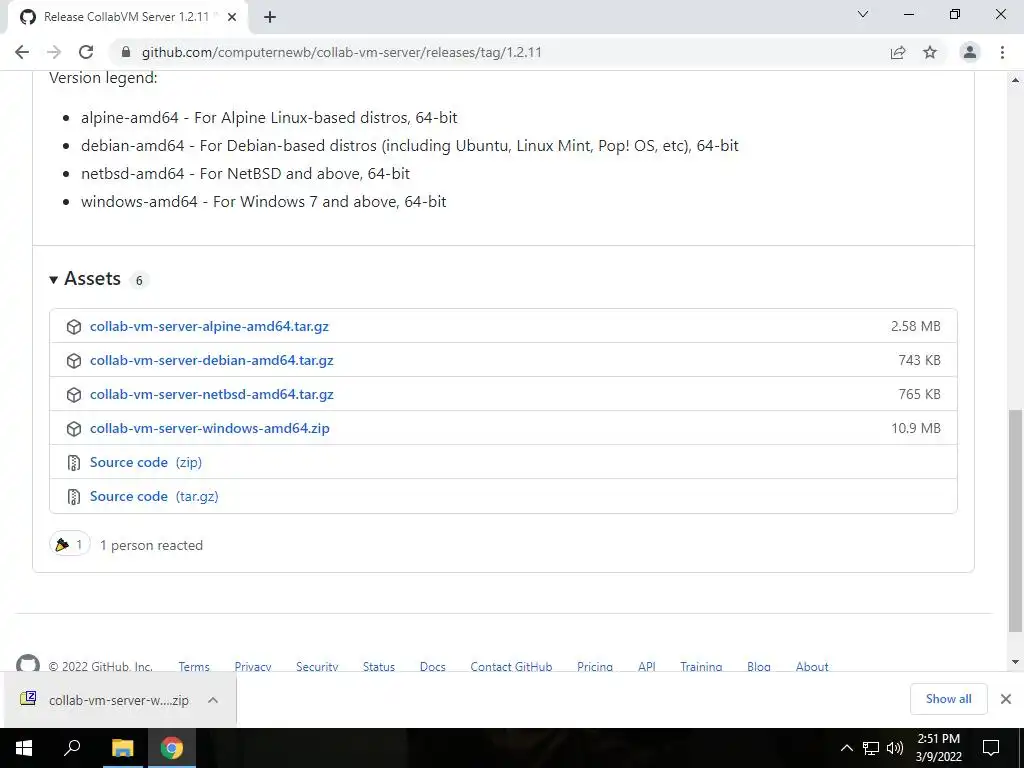Click the package icon beside debian-amd64 asset

click(74, 360)
